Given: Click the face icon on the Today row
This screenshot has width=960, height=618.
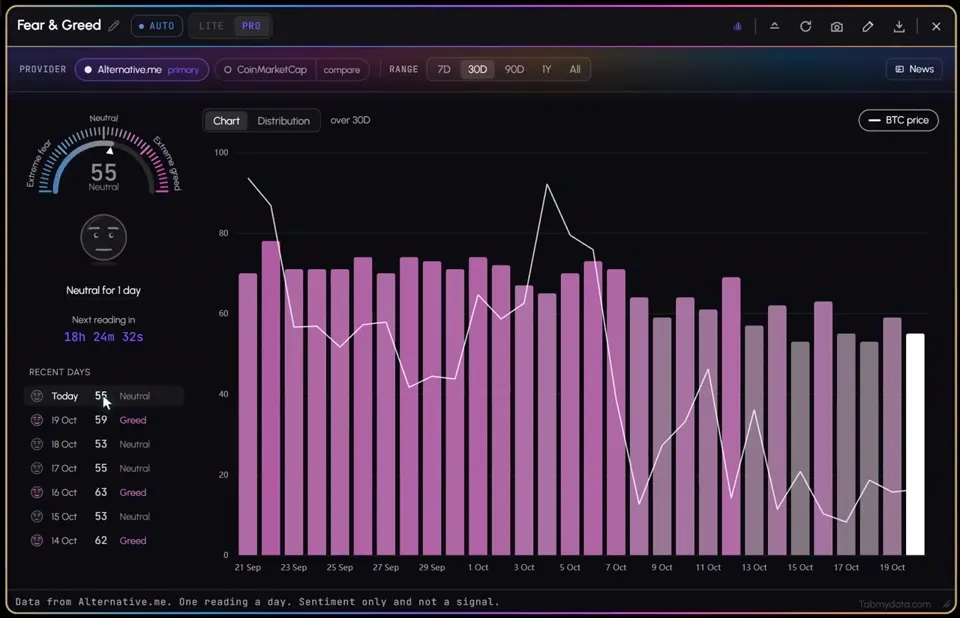Looking at the screenshot, I should pyautogui.click(x=37, y=396).
